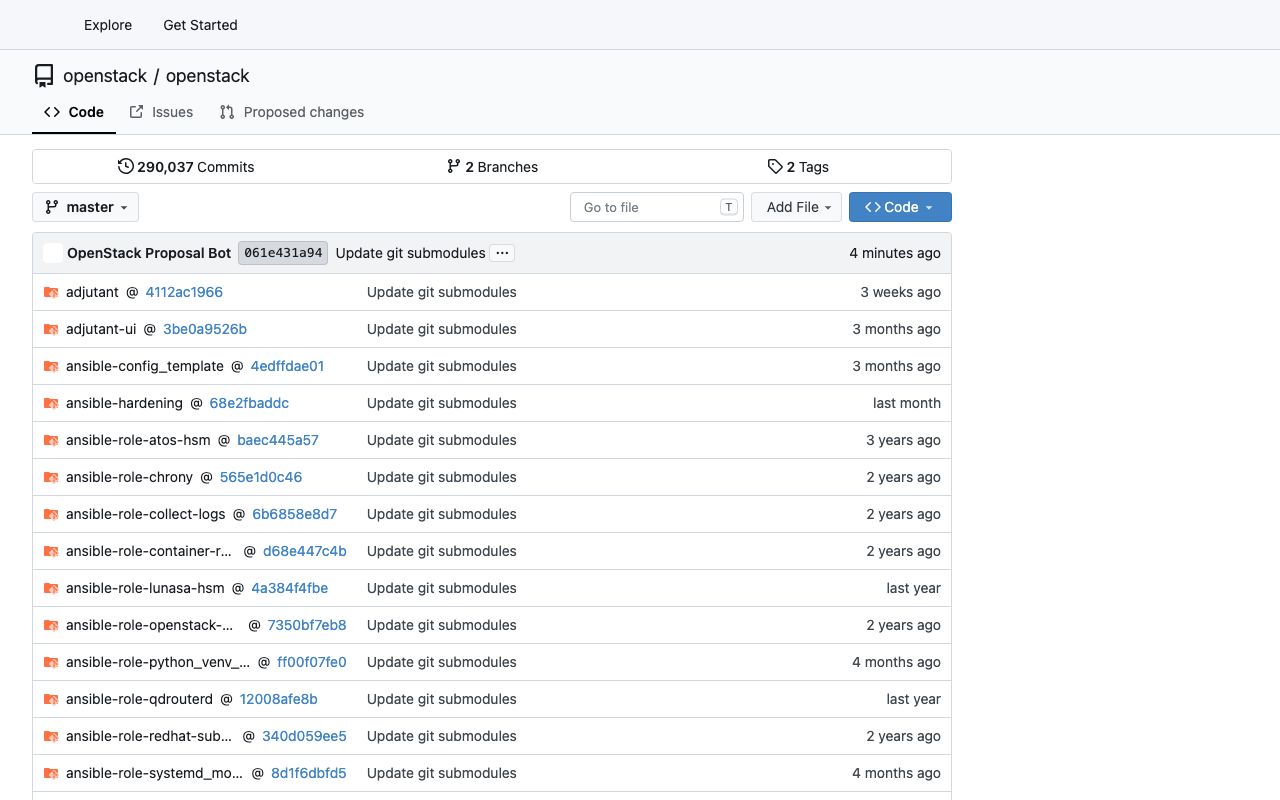Screen dimensions: 1280x800
Task: Open ansible-hardening commit 68e2fbaddc
Action: point(249,403)
